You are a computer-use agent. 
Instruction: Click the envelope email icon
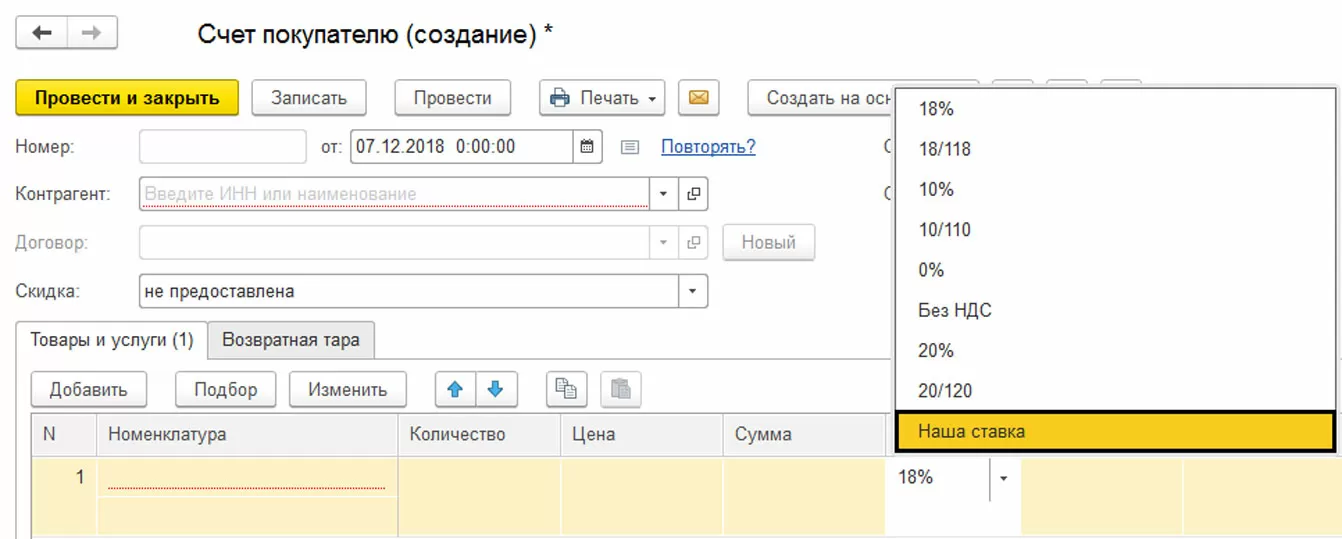699,98
